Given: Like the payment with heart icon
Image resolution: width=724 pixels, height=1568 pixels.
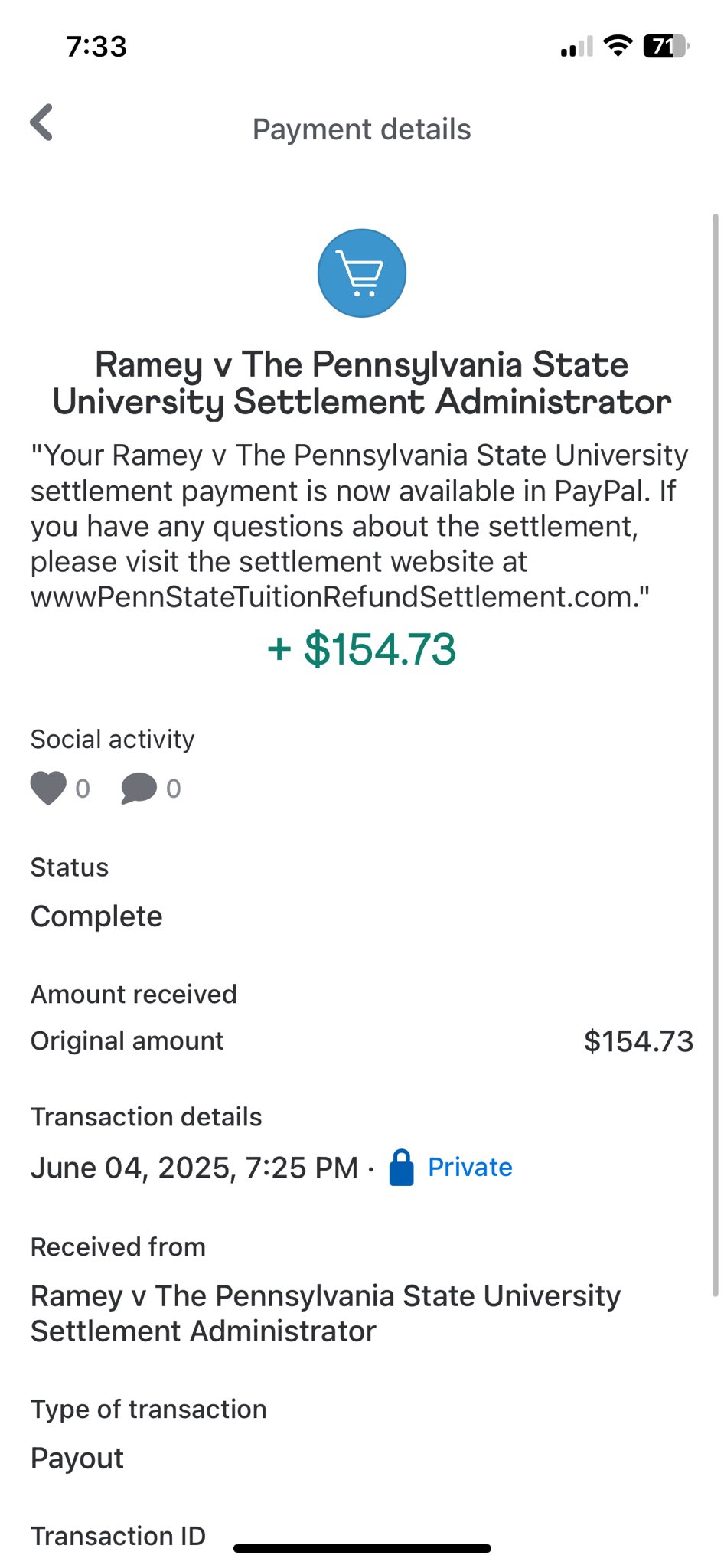Looking at the screenshot, I should click(x=48, y=788).
